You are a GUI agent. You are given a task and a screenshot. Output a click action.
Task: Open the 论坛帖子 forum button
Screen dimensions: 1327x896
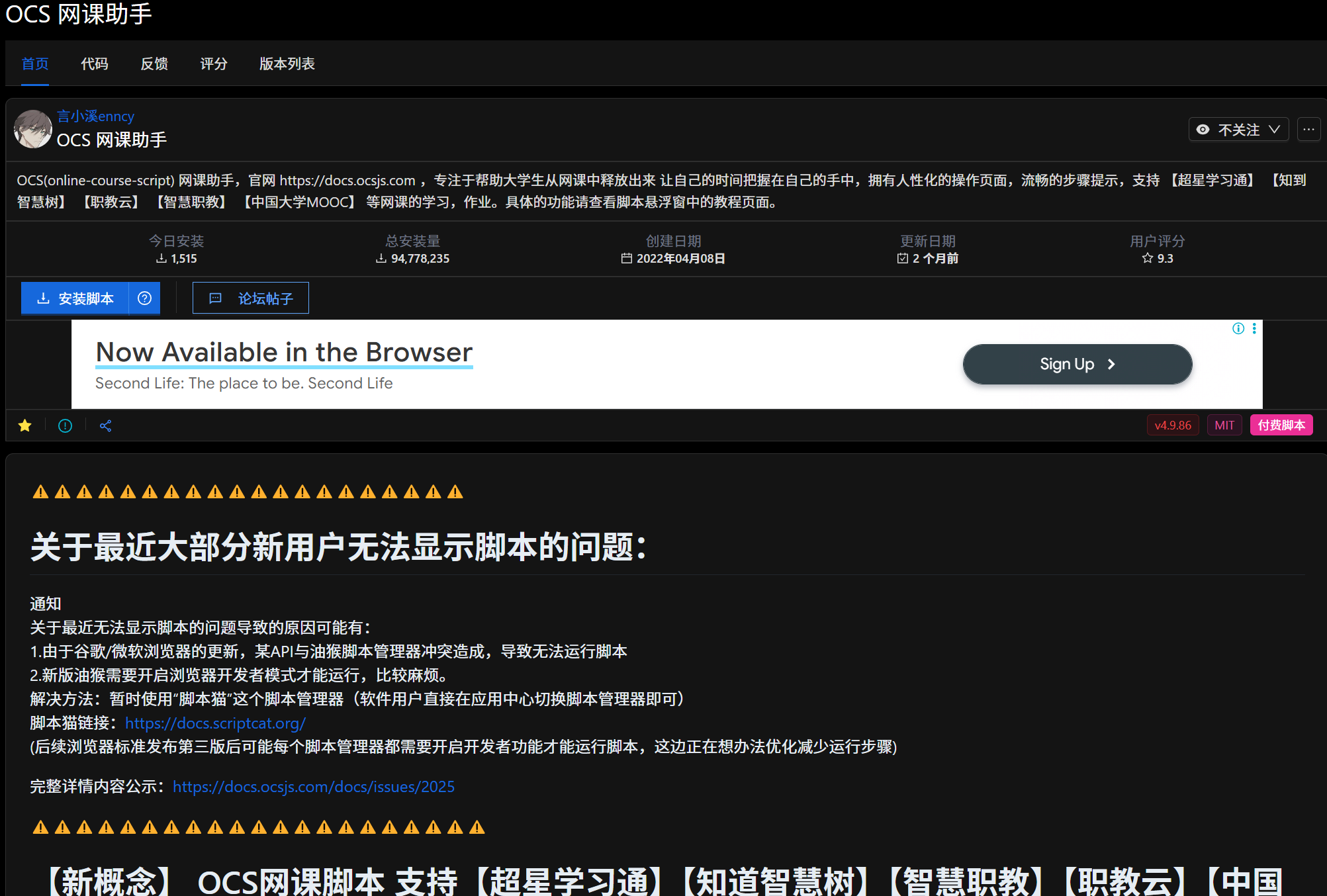[x=251, y=298]
